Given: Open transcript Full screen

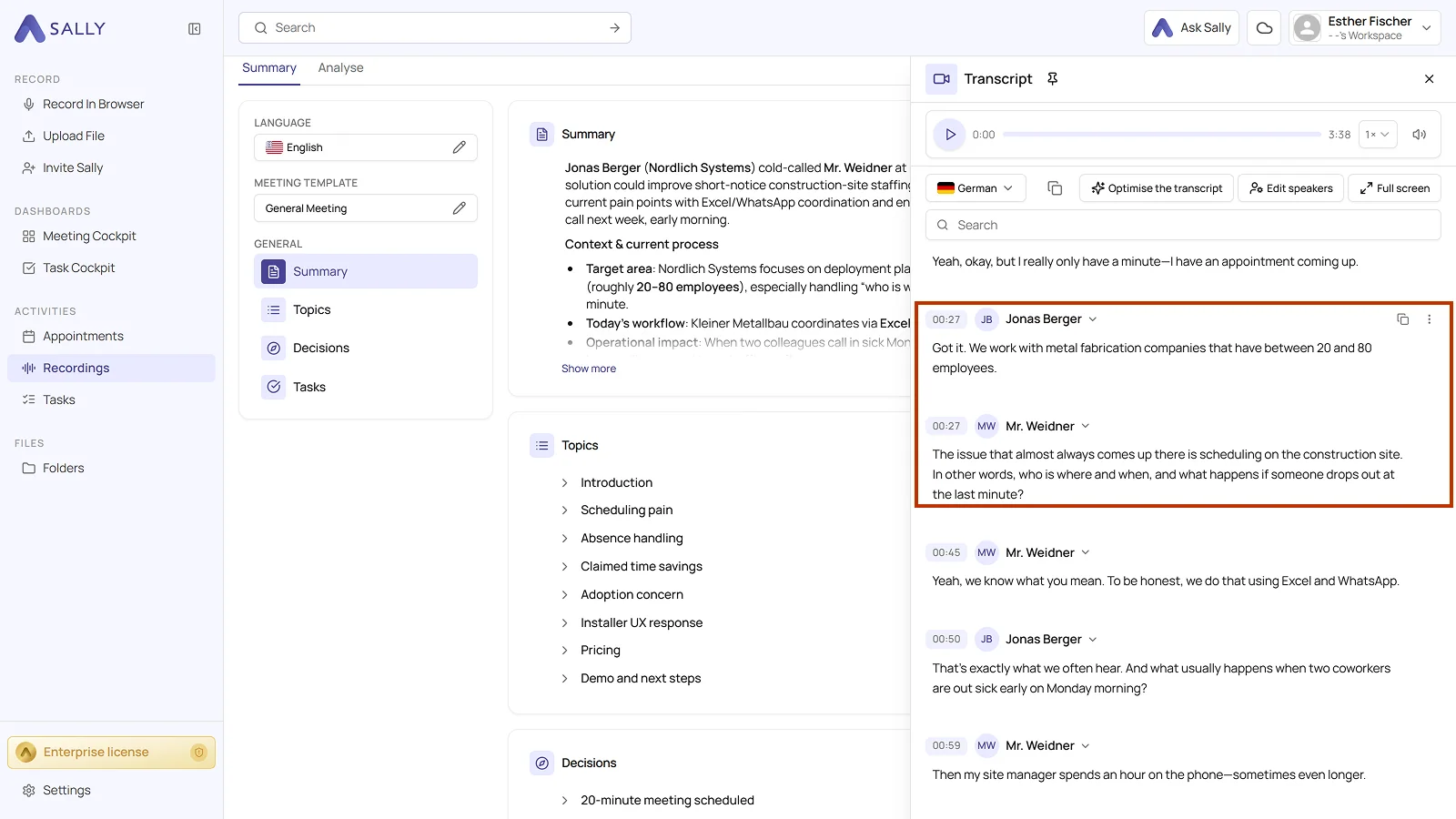Looking at the screenshot, I should [1394, 188].
